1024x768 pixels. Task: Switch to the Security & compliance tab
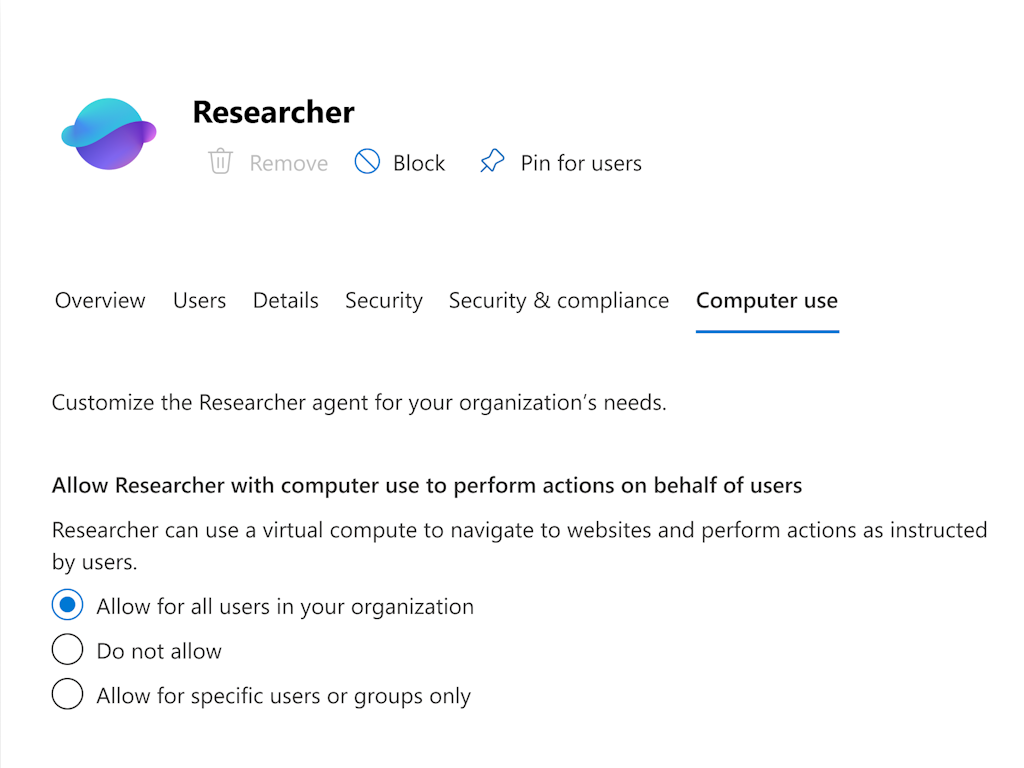coord(558,300)
